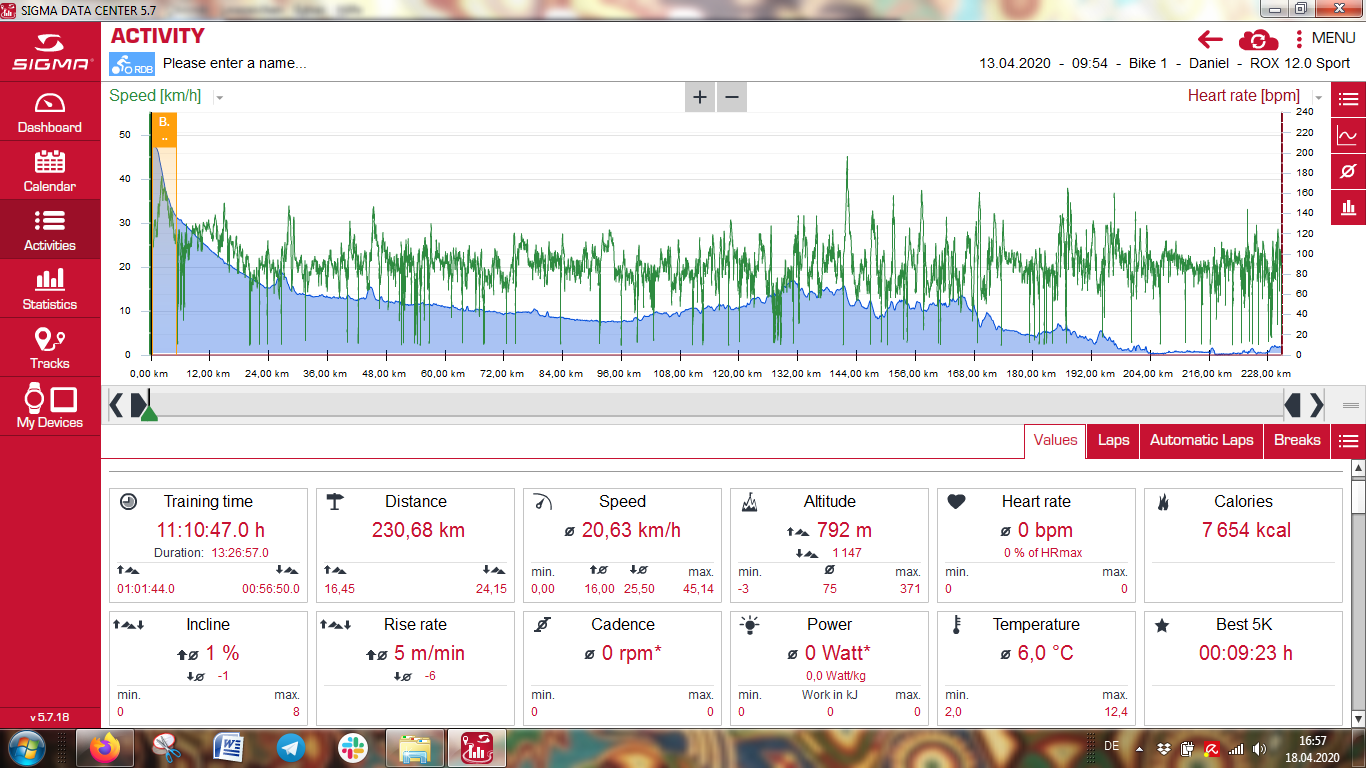Click the ROX 12.0 Sport device label
Screen dimensions: 1366x768
[x=1300, y=63]
